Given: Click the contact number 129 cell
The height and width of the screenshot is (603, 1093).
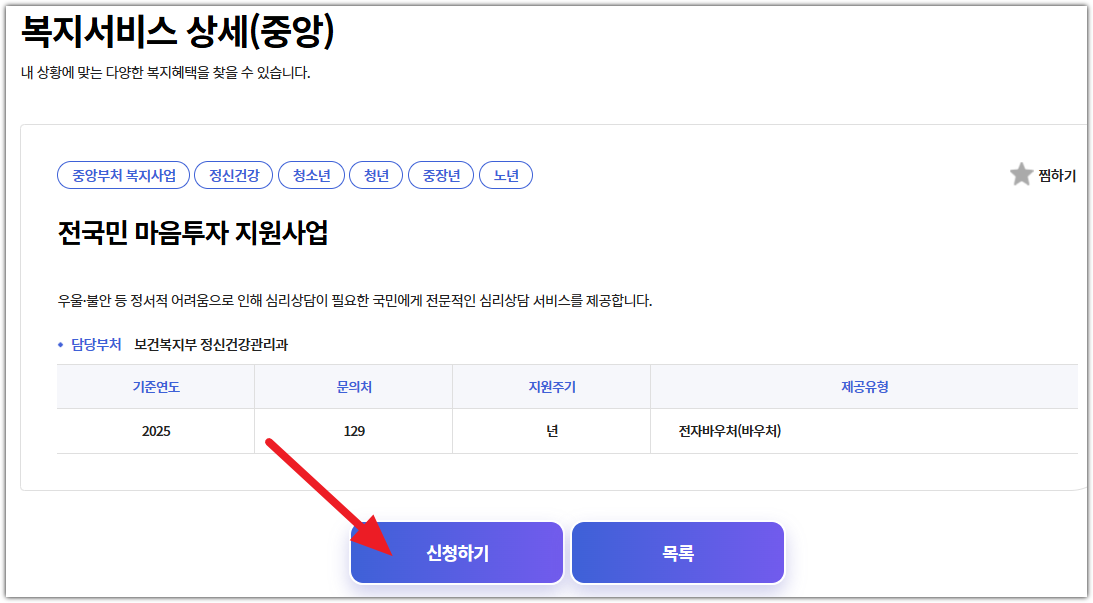Looking at the screenshot, I should click(x=353, y=430).
